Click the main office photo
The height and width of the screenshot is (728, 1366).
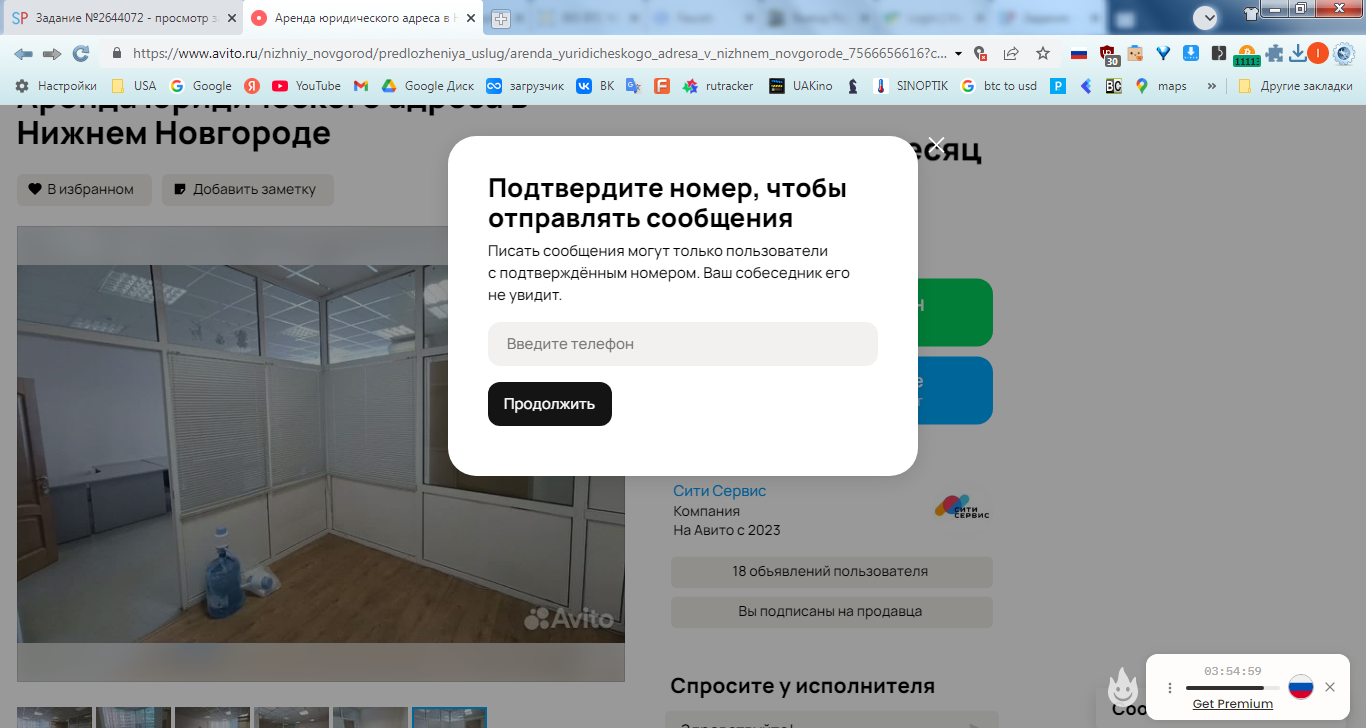[x=321, y=453]
